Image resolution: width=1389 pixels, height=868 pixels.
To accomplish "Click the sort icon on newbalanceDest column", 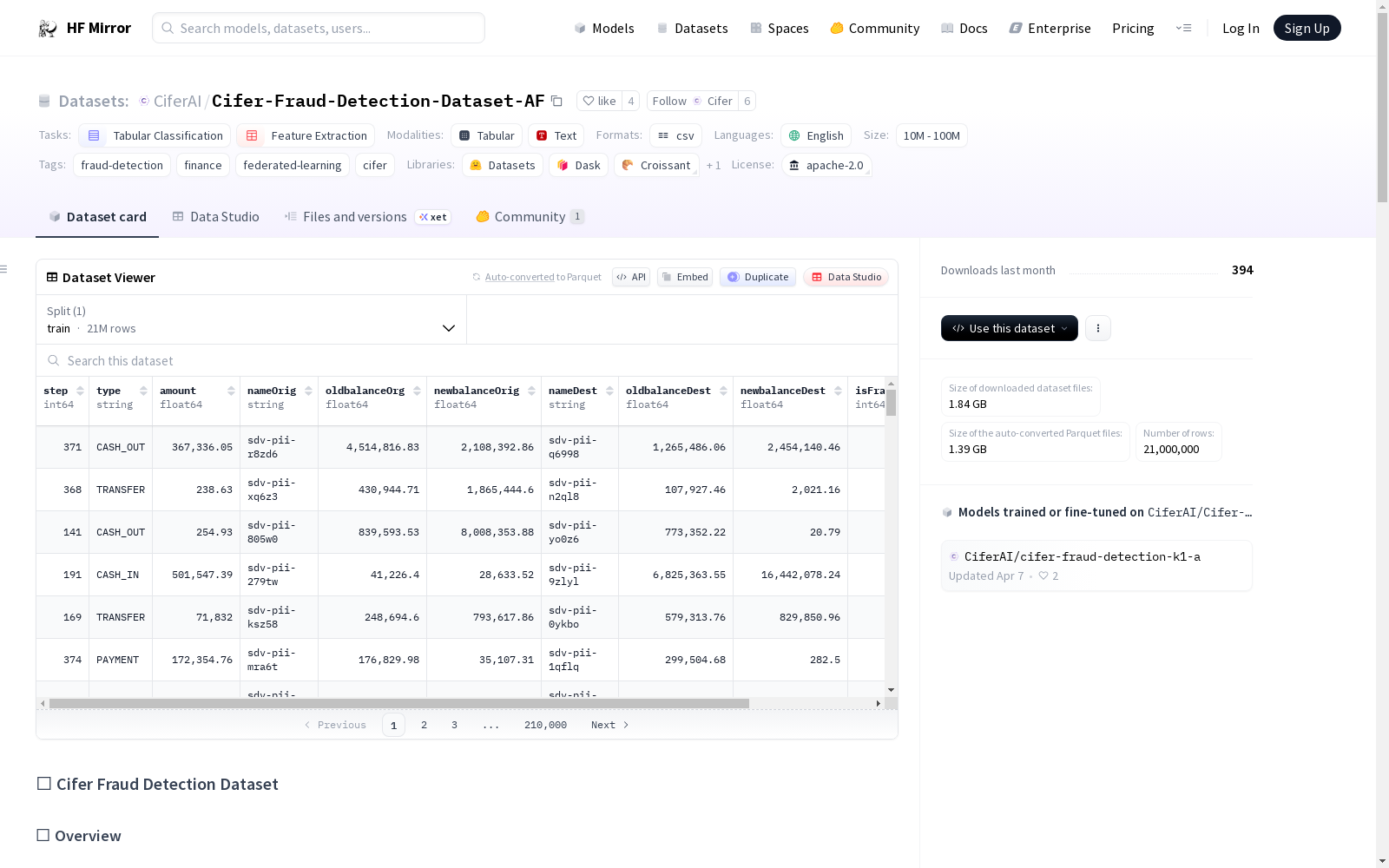I will (x=838, y=391).
